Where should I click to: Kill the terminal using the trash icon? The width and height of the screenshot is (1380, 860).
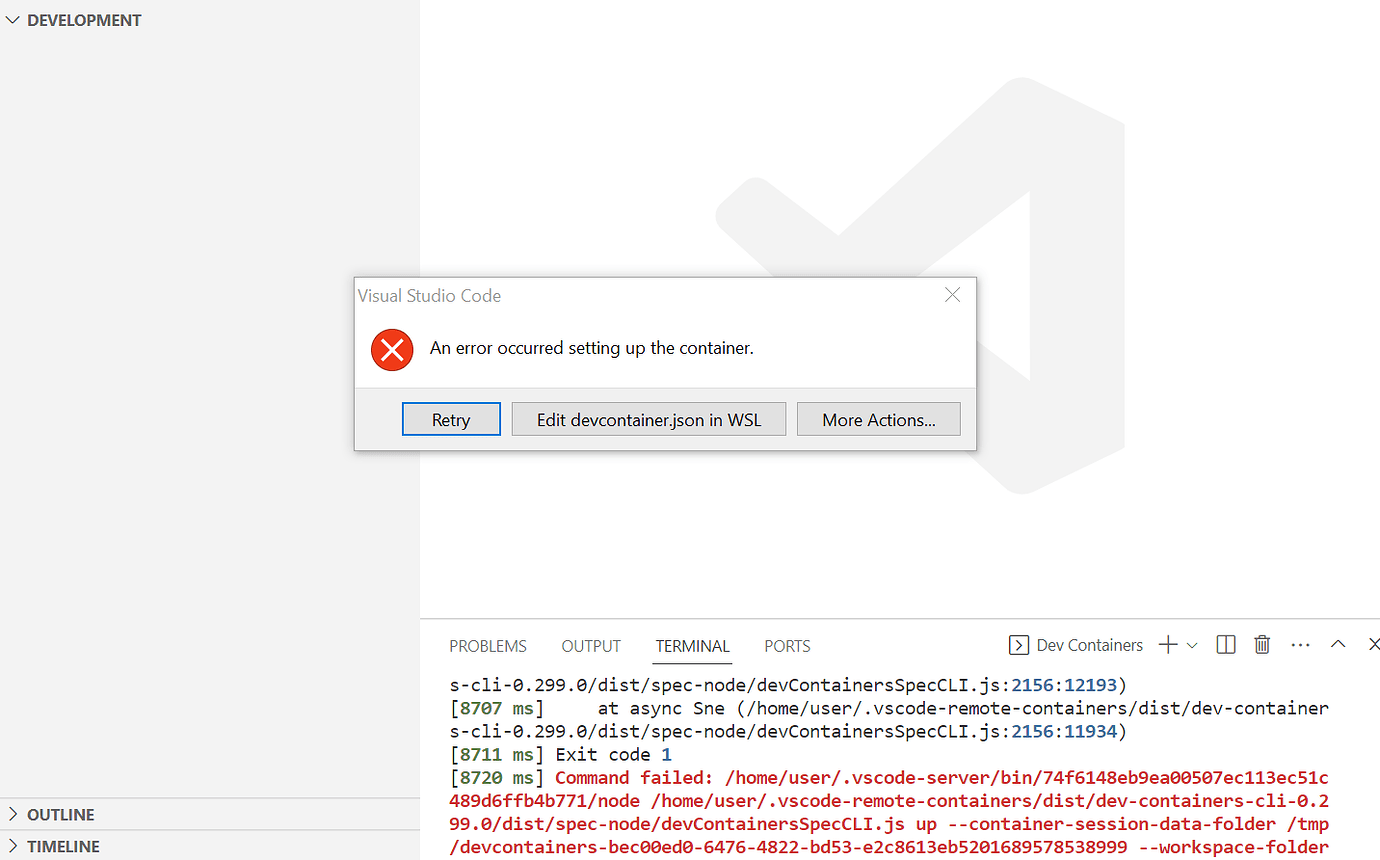tap(1261, 644)
